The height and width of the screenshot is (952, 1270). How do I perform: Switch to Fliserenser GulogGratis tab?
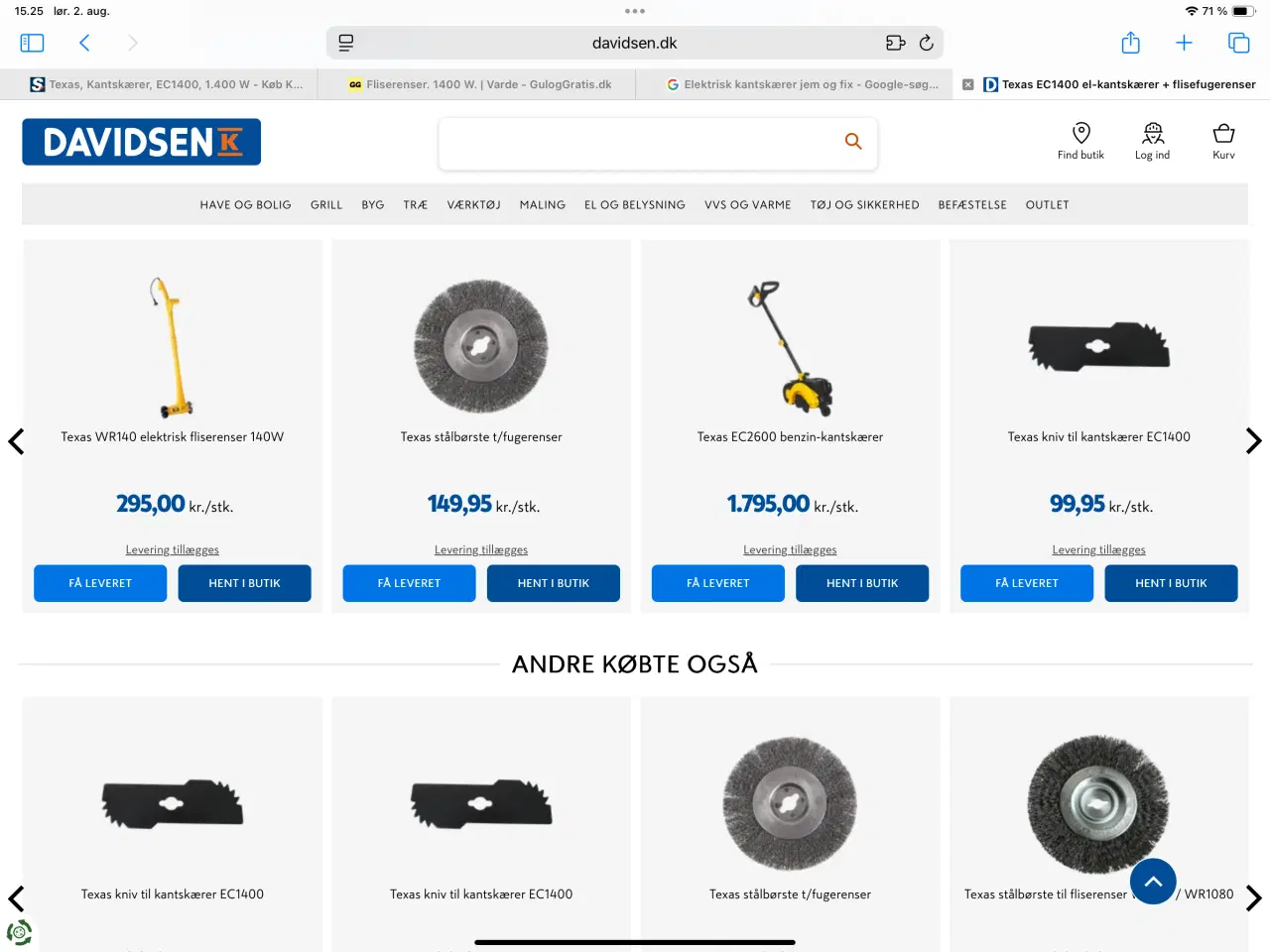click(478, 84)
